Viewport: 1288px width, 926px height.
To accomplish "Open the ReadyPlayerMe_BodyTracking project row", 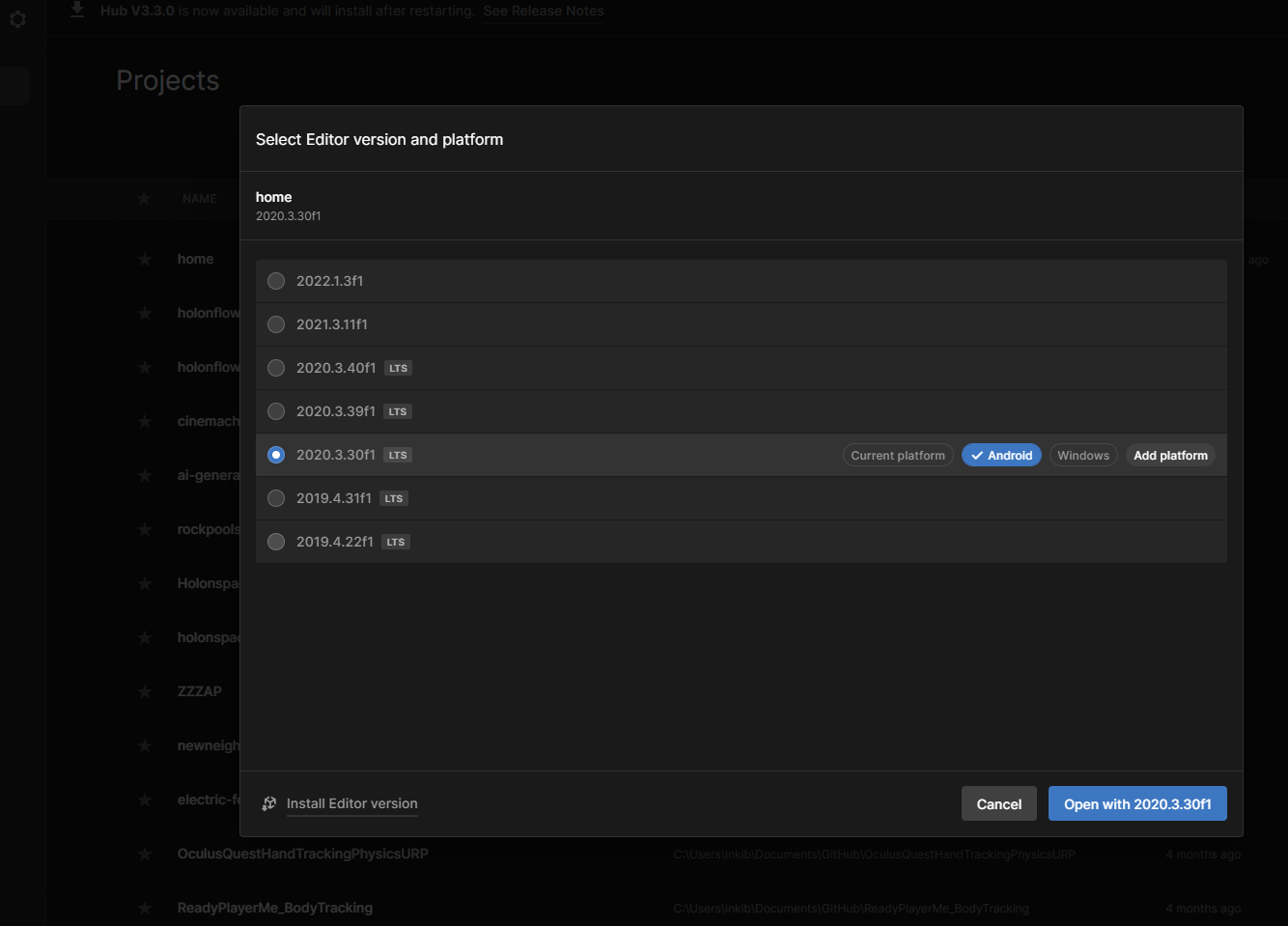I will pyautogui.click(x=666, y=908).
